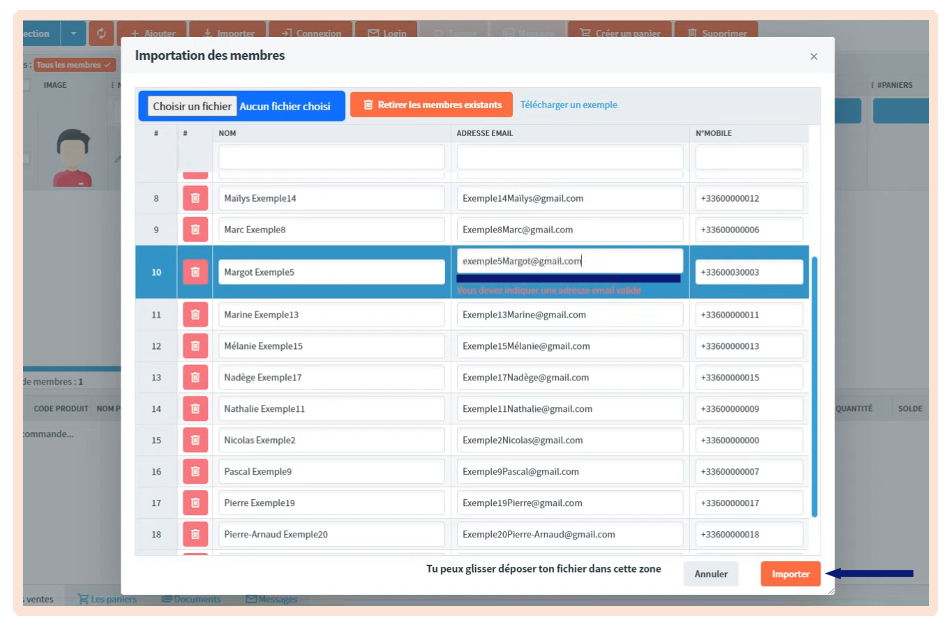The width and height of the screenshot is (950, 625).
Task: Click trash icon for Marc Exemple8 row
Action: point(195,230)
